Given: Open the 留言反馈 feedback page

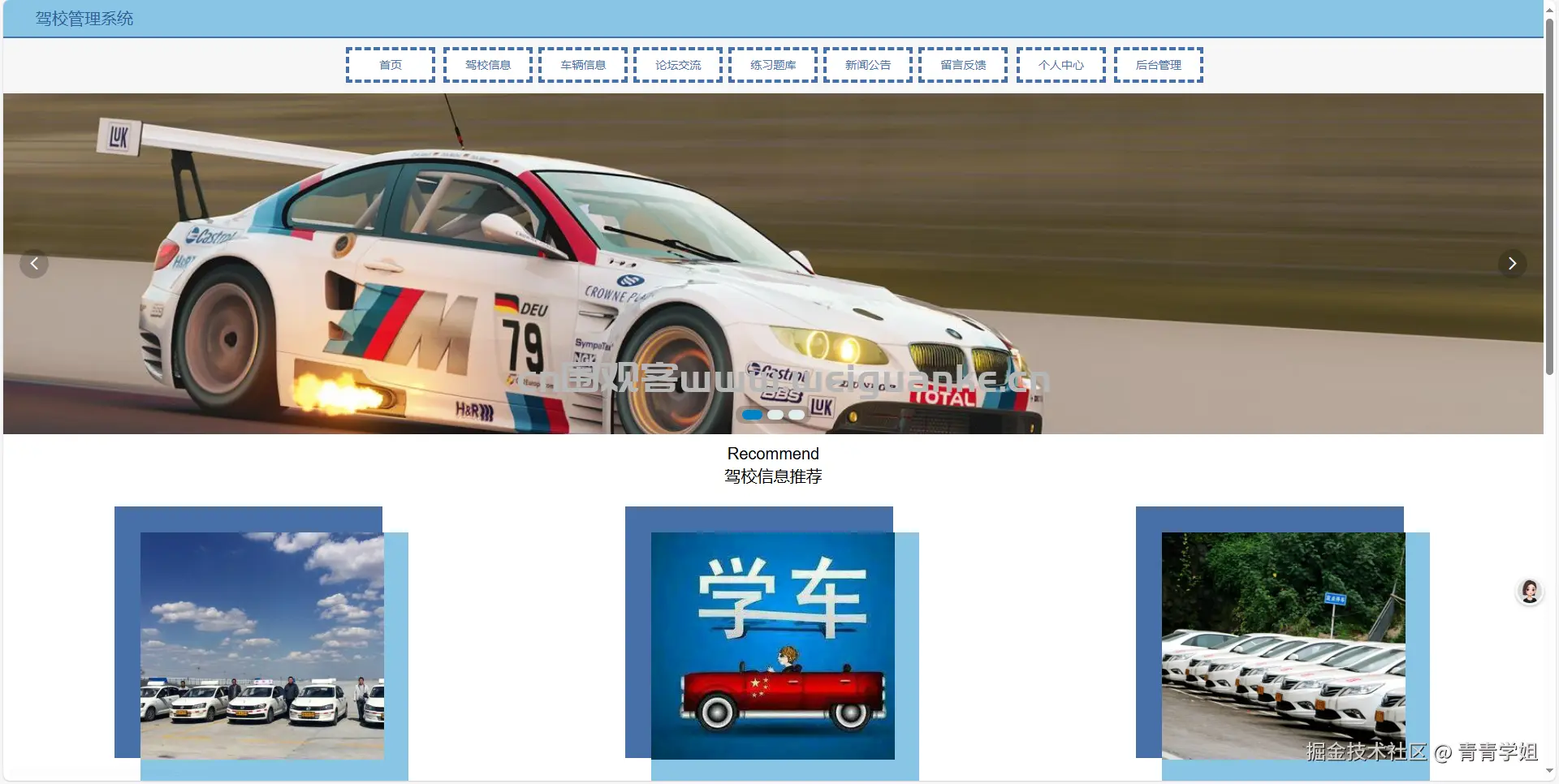Looking at the screenshot, I should [963, 65].
